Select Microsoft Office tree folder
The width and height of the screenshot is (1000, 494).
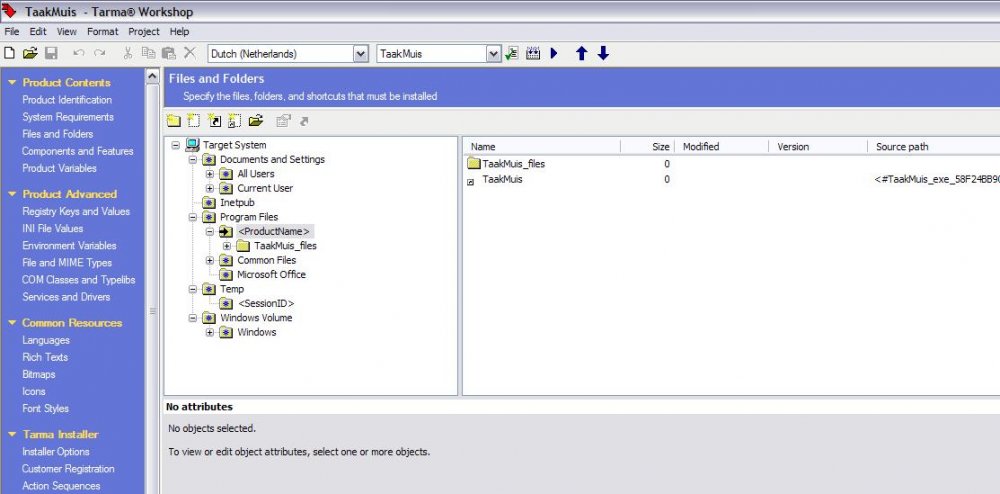click(x=271, y=275)
